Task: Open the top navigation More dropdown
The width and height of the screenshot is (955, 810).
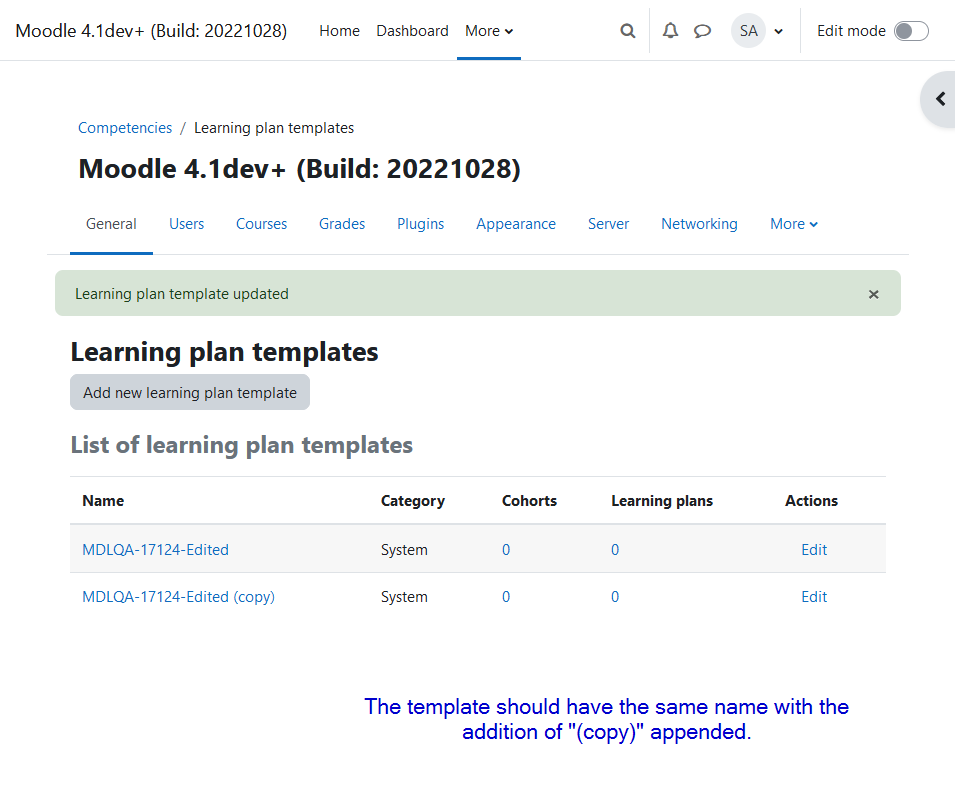Action: 489,31
